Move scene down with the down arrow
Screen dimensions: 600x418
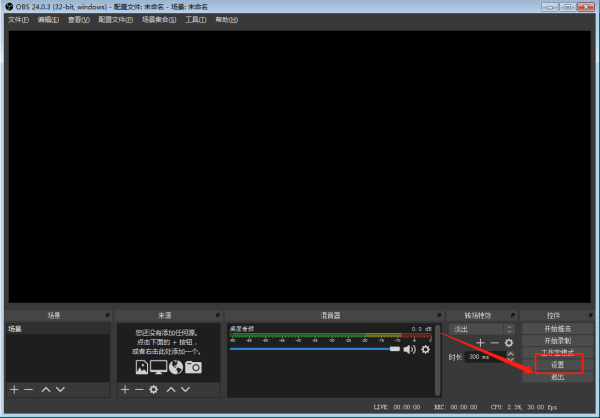[x=60, y=390]
